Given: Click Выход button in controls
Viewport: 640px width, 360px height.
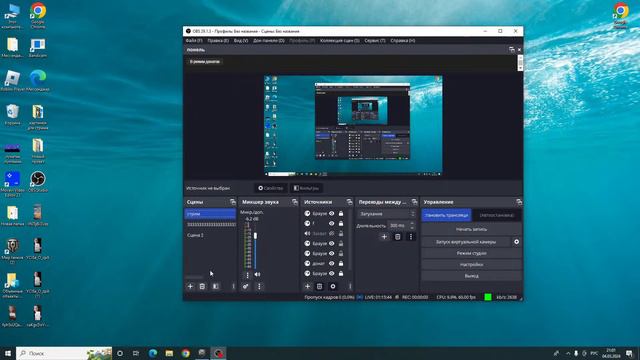Looking at the screenshot, I should click(471, 276).
